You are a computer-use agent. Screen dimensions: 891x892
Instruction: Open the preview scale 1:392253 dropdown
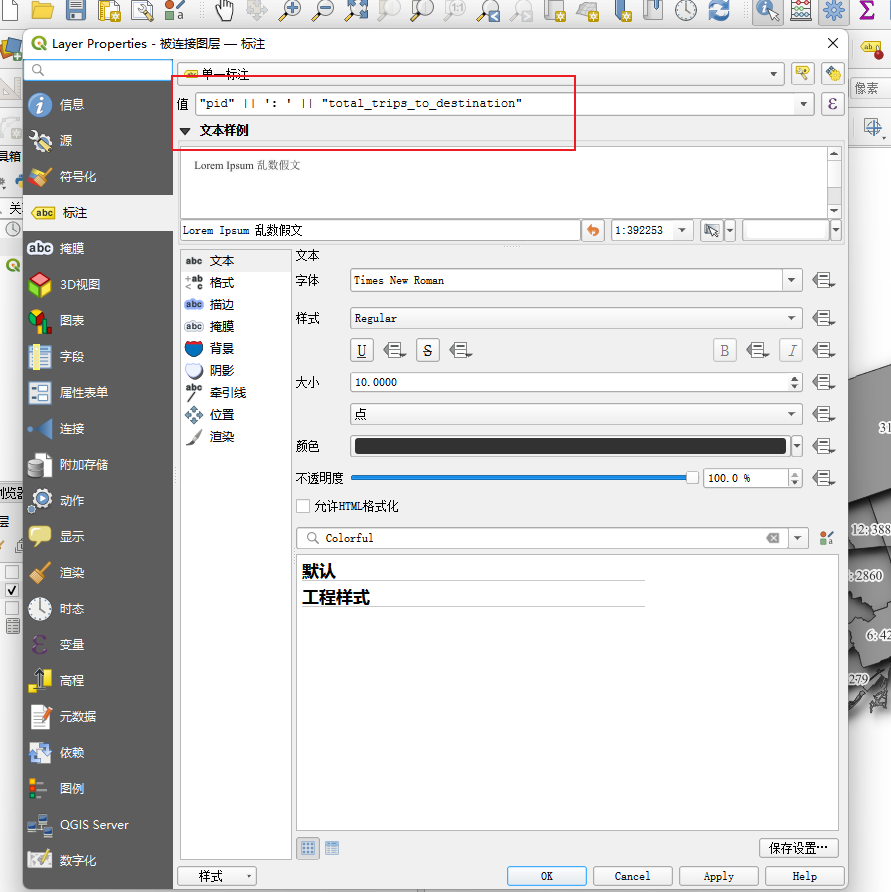coord(682,230)
